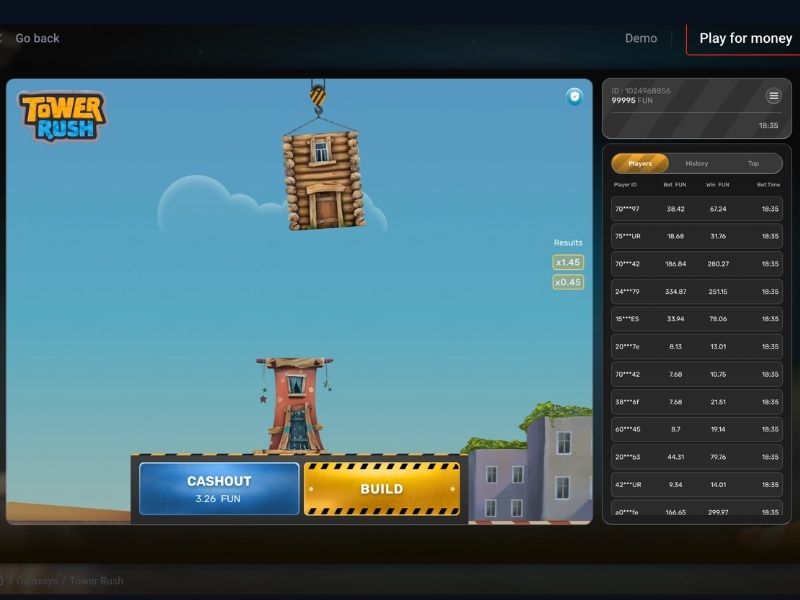The height and width of the screenshot is (600, 800).
Task: Open the Top tab
Action: pos(753,163)
